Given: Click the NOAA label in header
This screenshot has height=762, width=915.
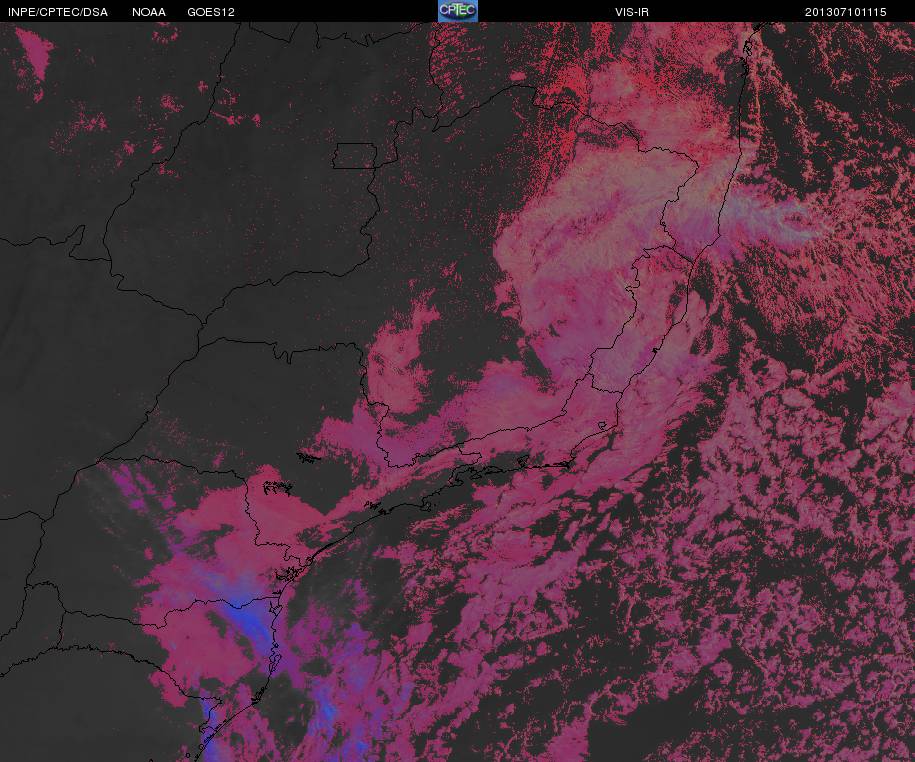Looking at the screenshot, I should (149, 12).
